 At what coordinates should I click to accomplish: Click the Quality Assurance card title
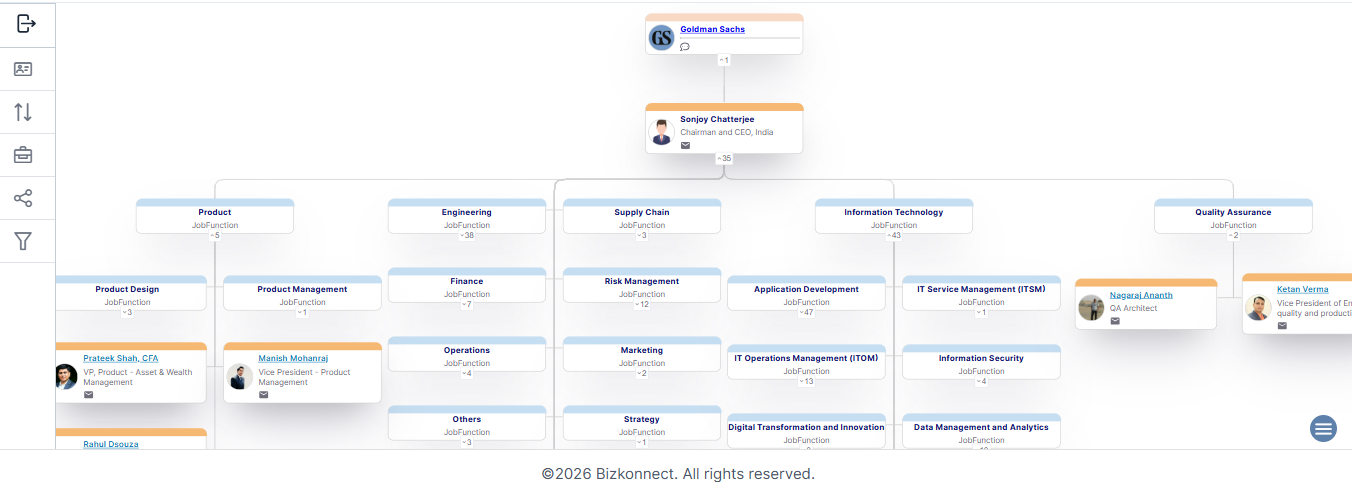click(1233, 212)
